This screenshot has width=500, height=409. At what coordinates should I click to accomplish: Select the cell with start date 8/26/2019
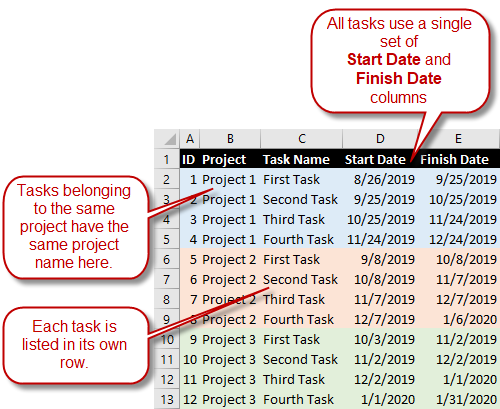click(x=380, y=179)
